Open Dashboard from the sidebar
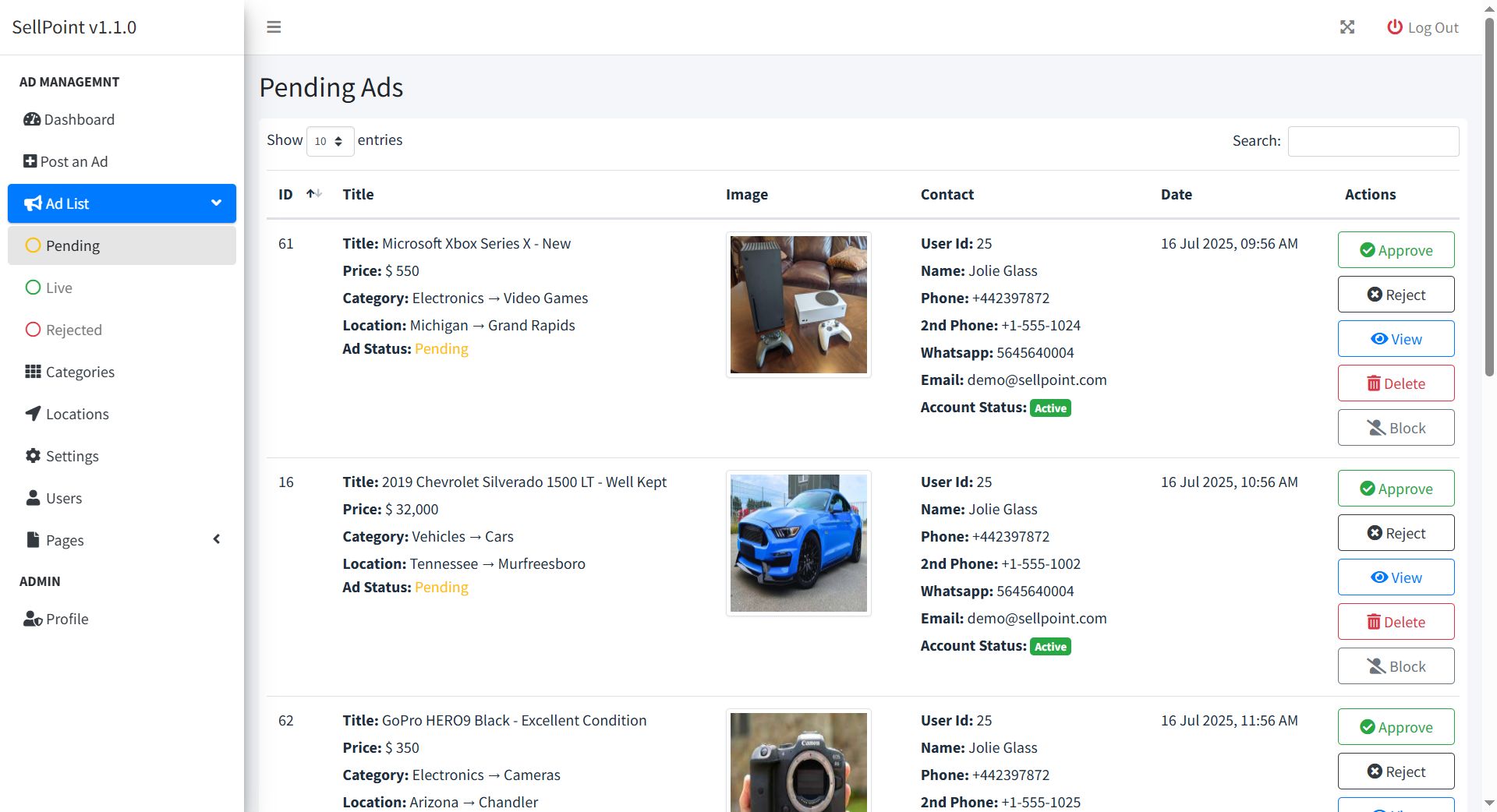1497x812 pixels. (122, 119)
